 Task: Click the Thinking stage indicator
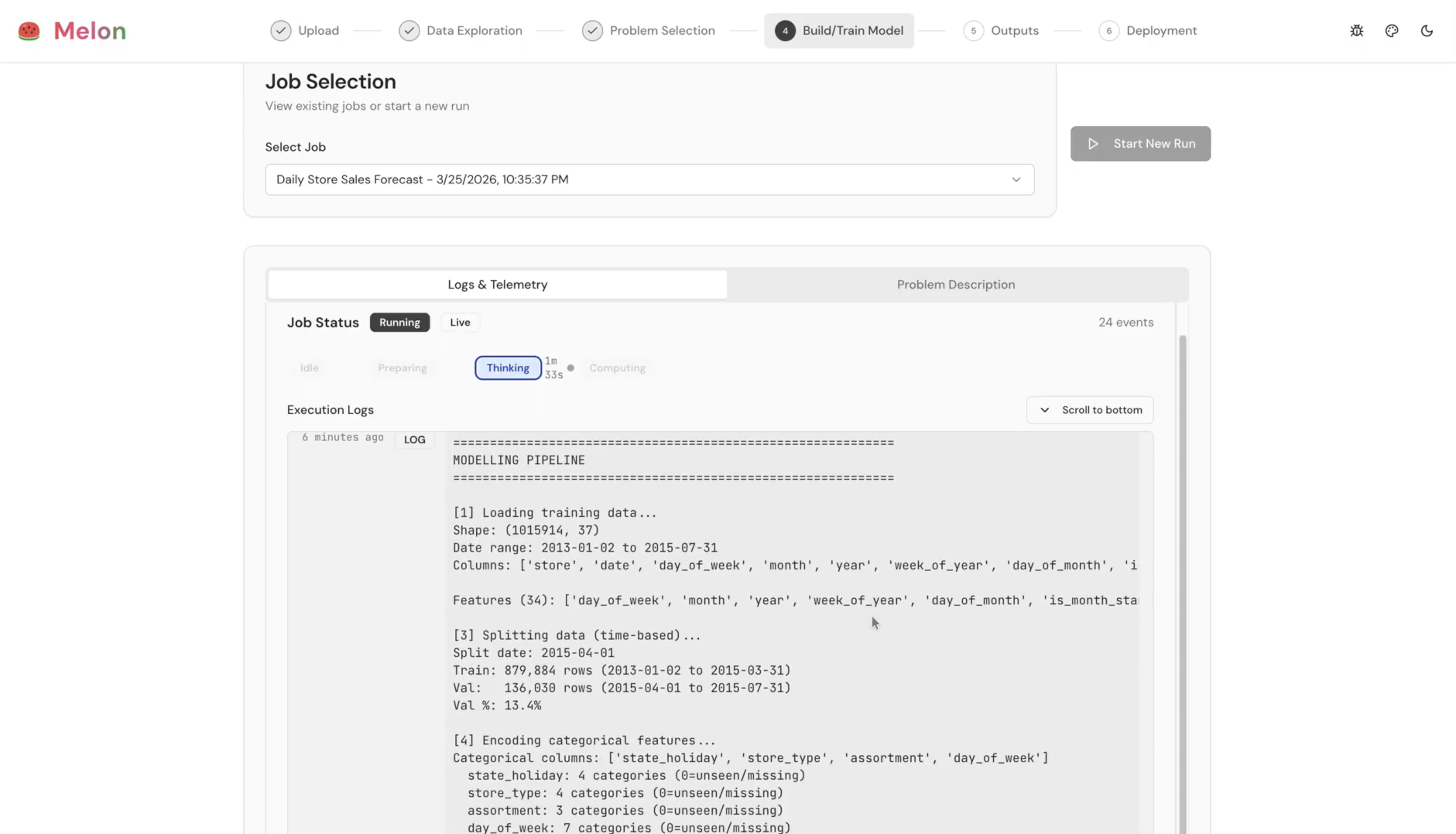(x=508, y=368)
